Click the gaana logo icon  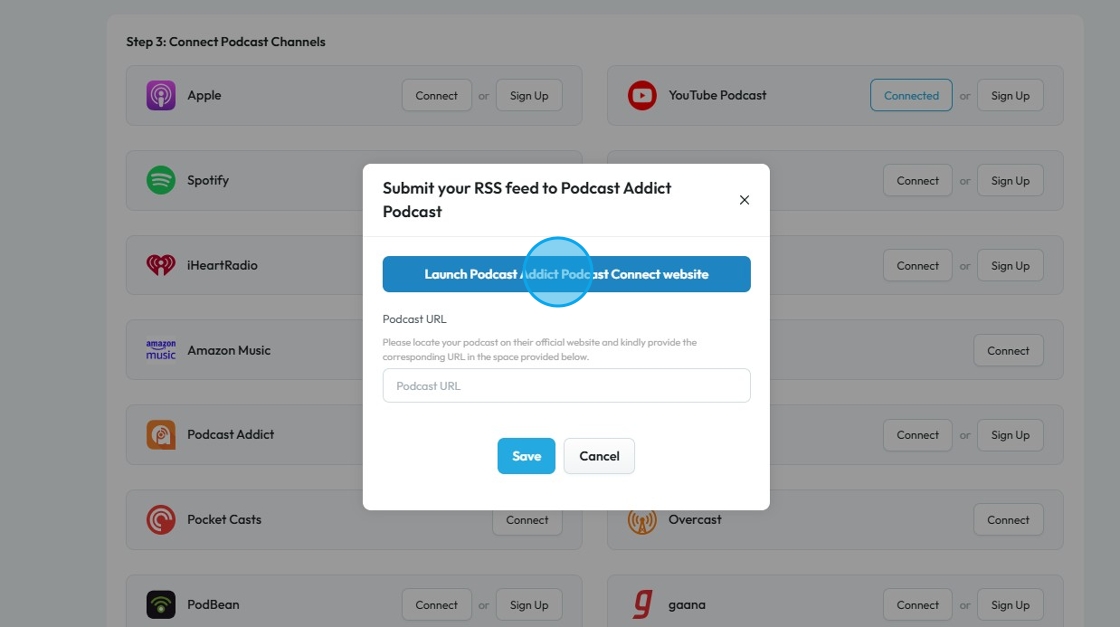pyautogui.click(x=642, y=604)
